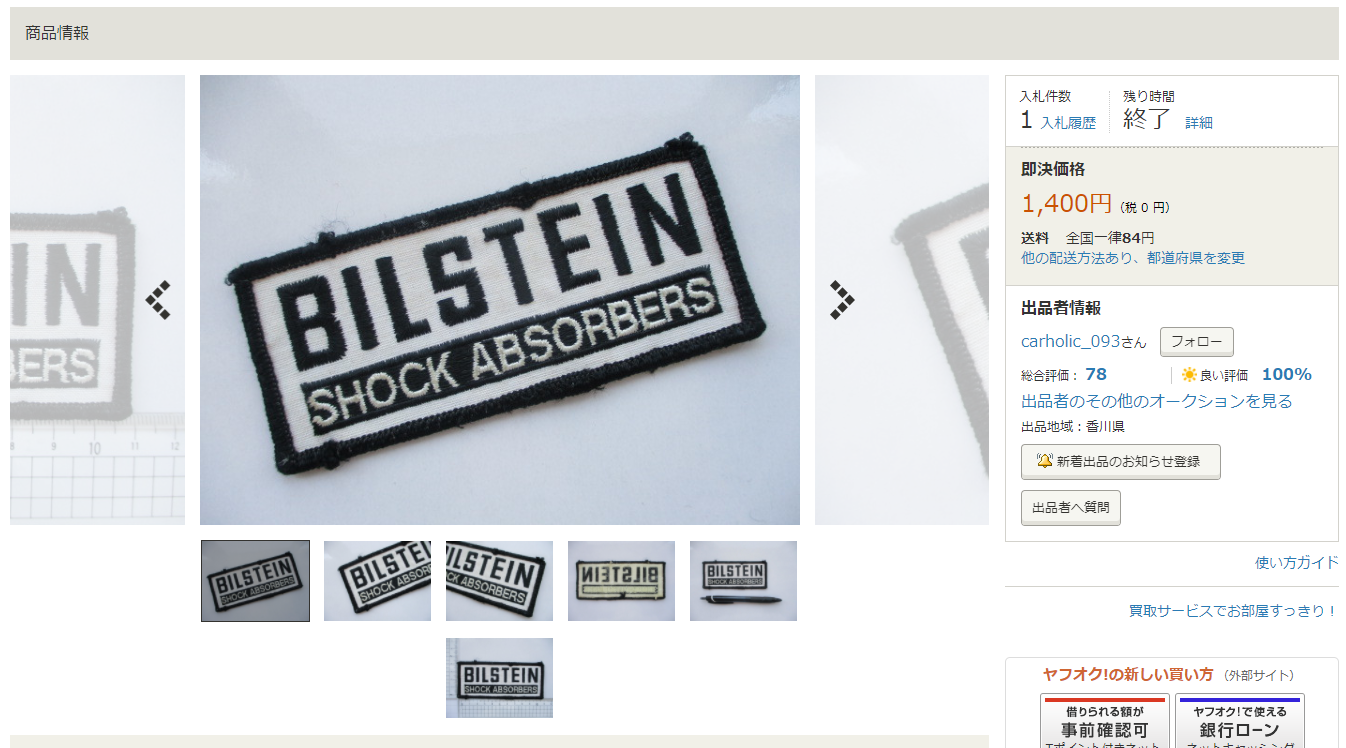Open seller carholic_093 profile

[1084, 341]
